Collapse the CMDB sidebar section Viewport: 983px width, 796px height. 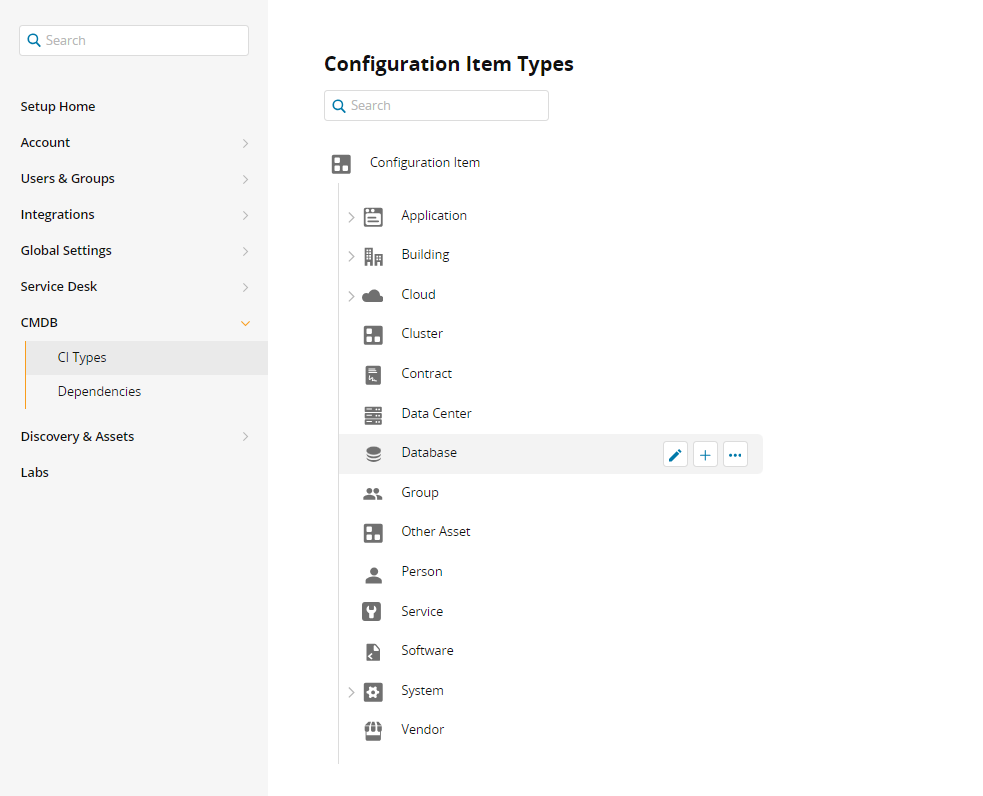tap(245, 323)
